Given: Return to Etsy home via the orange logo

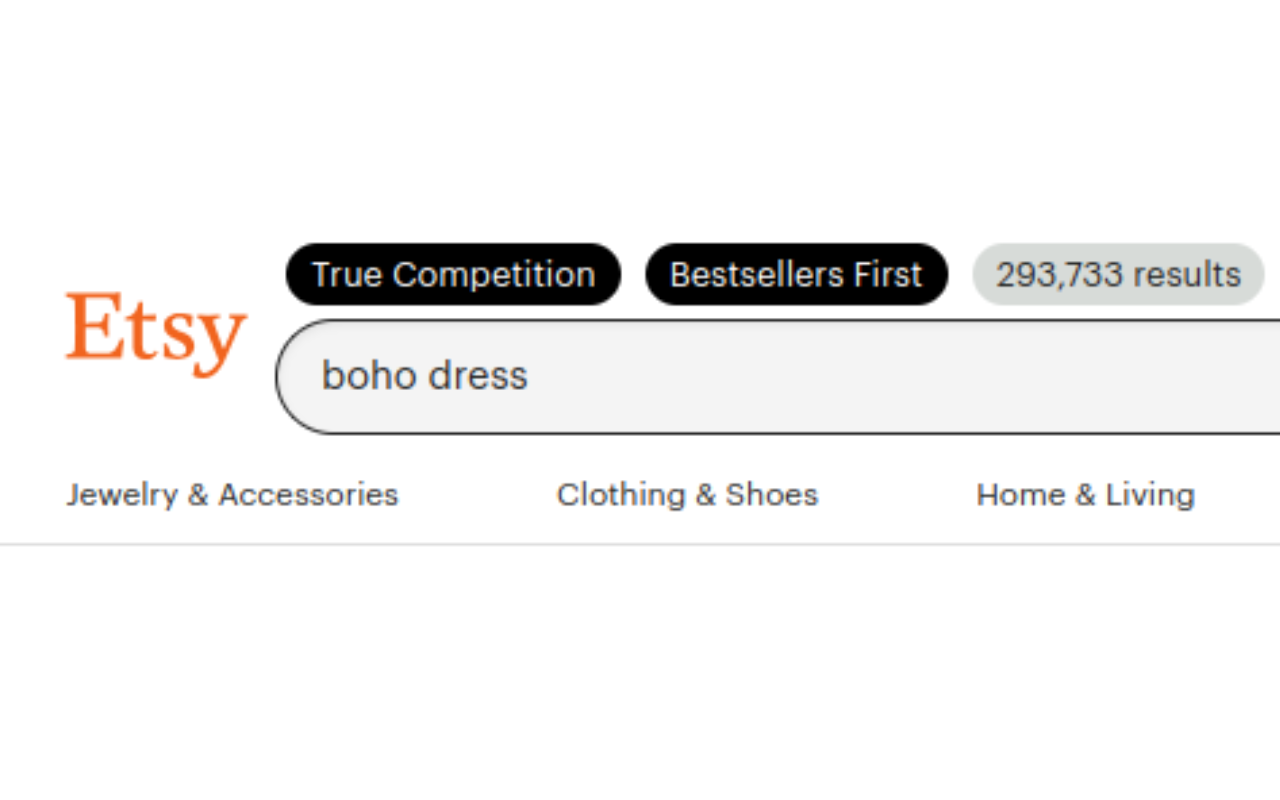Looking at the screenshot, I should [x=155, y=332].
